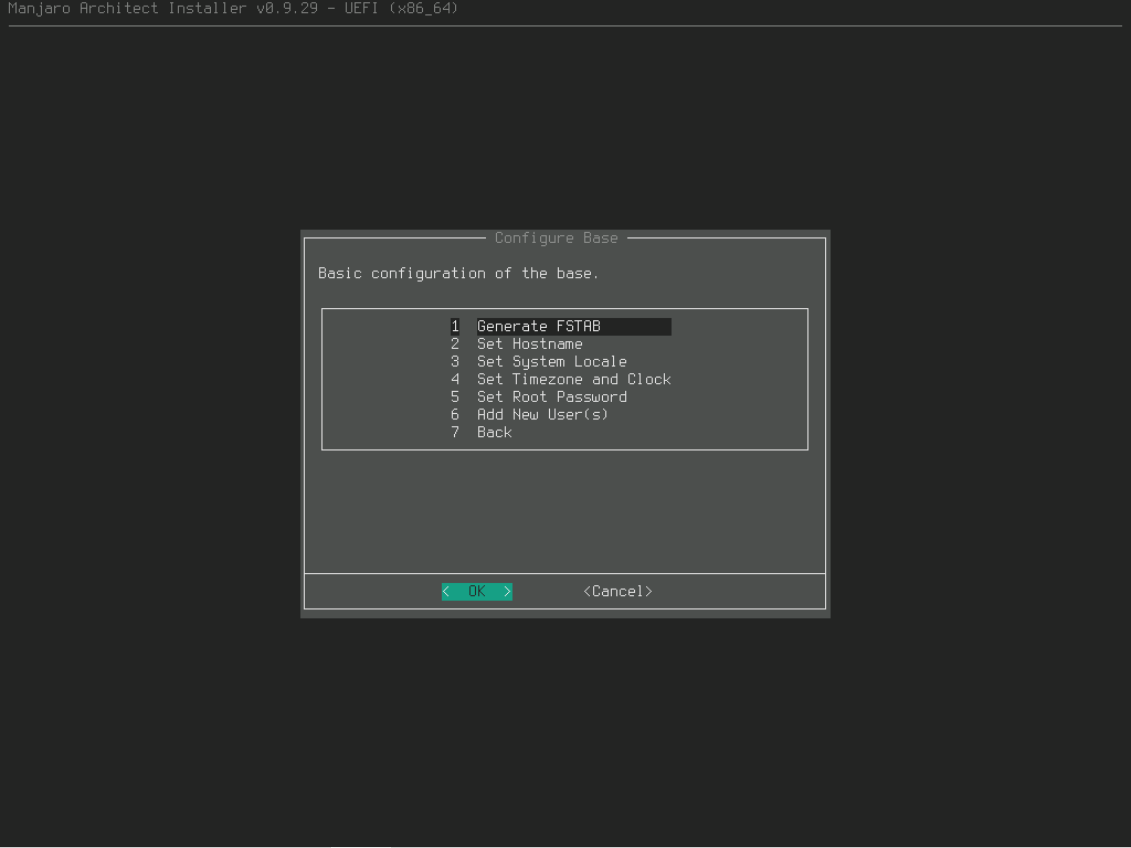Select Set Timezone and Clock
Viewport: 1131px width, 848px height.
[573, 379]
